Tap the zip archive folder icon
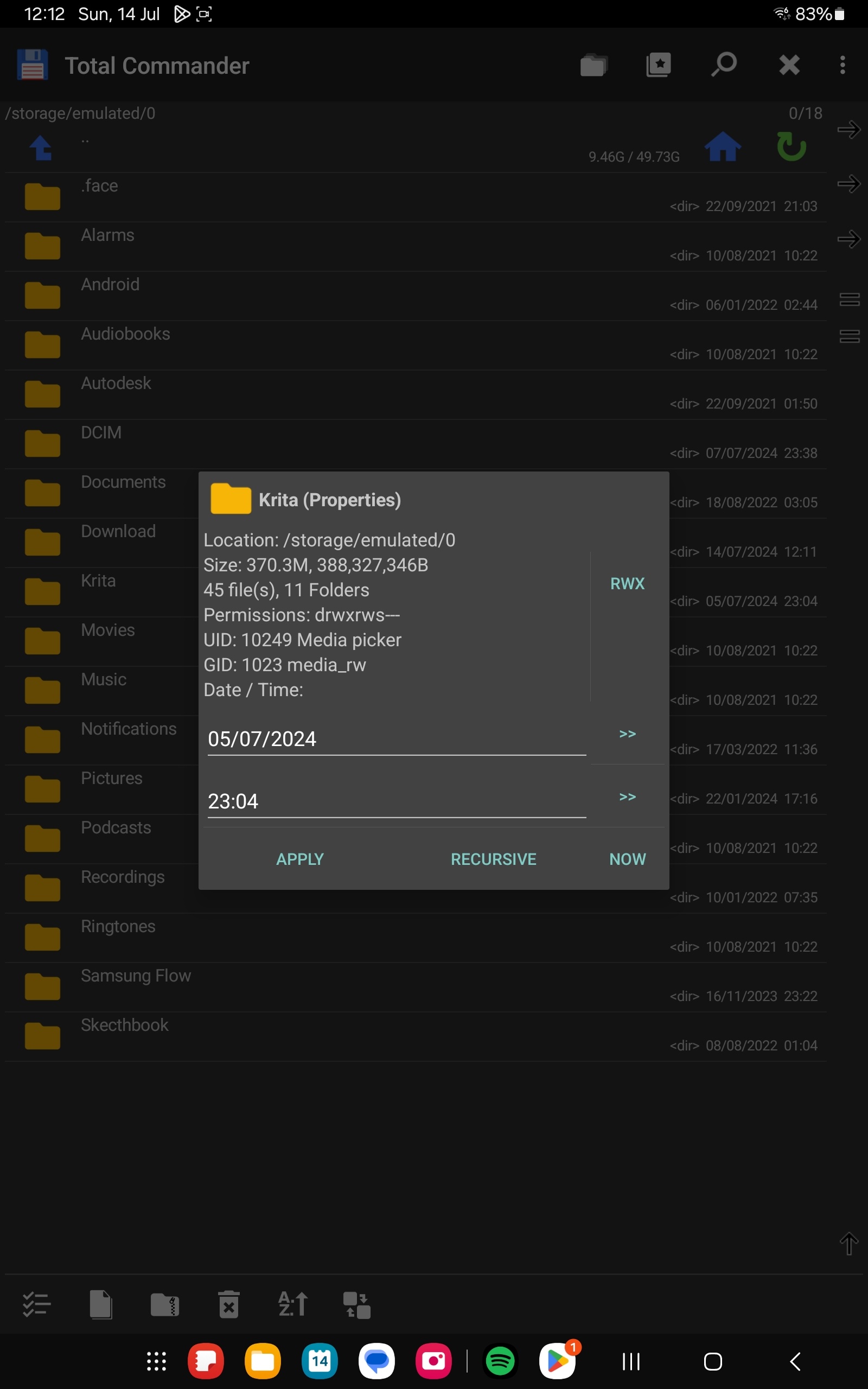This screenshot has width=868, height=1389. 165,1304
